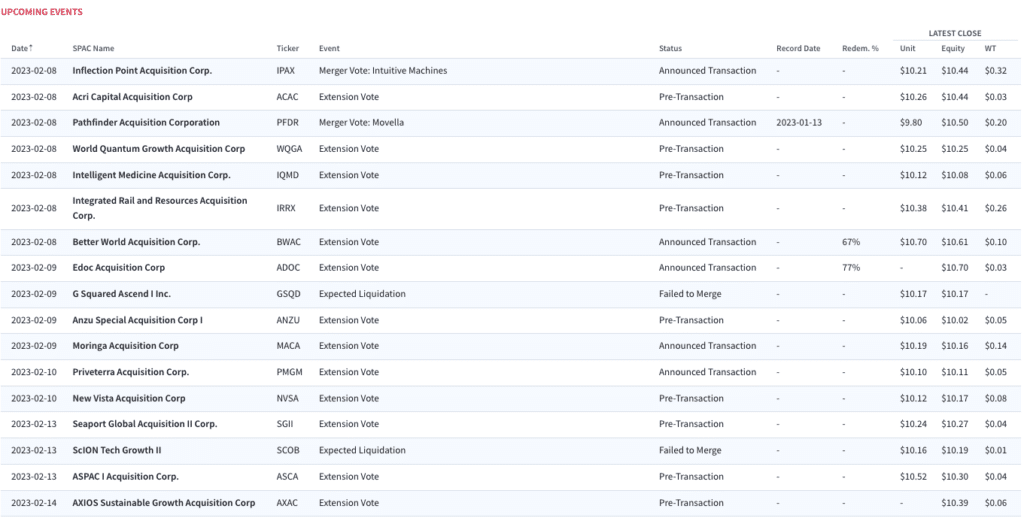
Task: Select ticker PFDR
Action: (287, 122)
